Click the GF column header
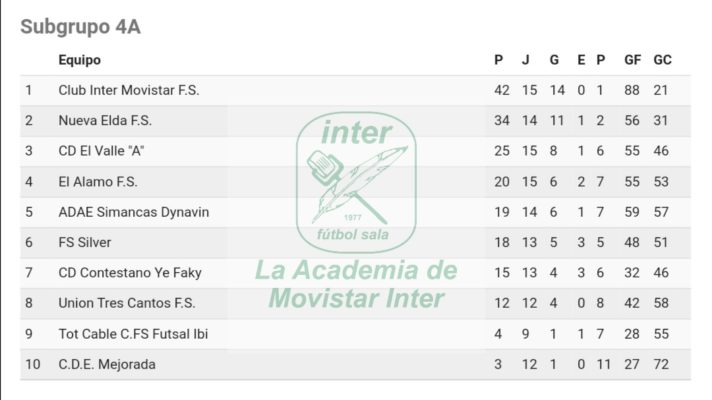712x400 pixels. coord(633,60)
